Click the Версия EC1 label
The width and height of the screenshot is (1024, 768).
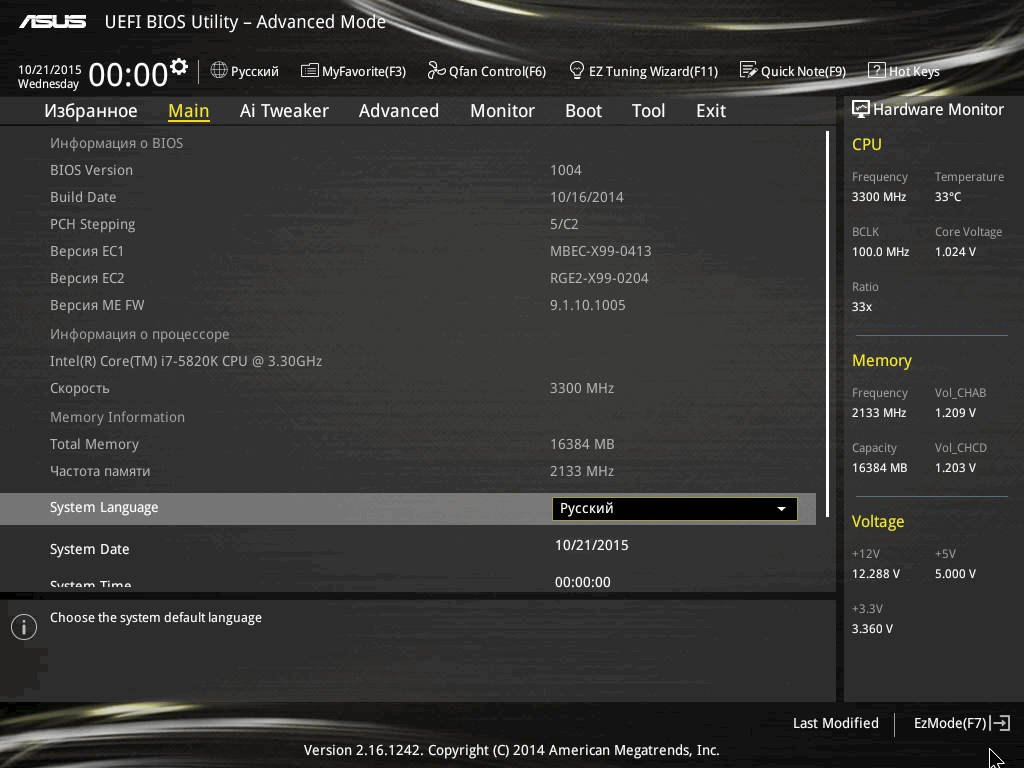pos(87,251)
